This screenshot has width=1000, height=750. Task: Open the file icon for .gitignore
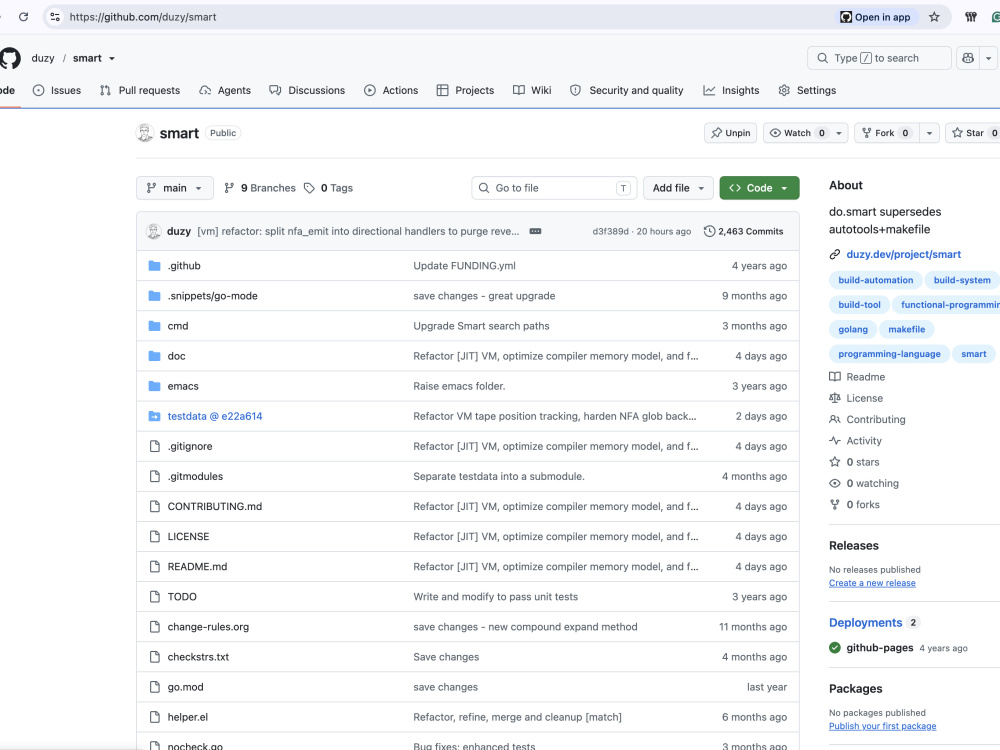[154, 446]
